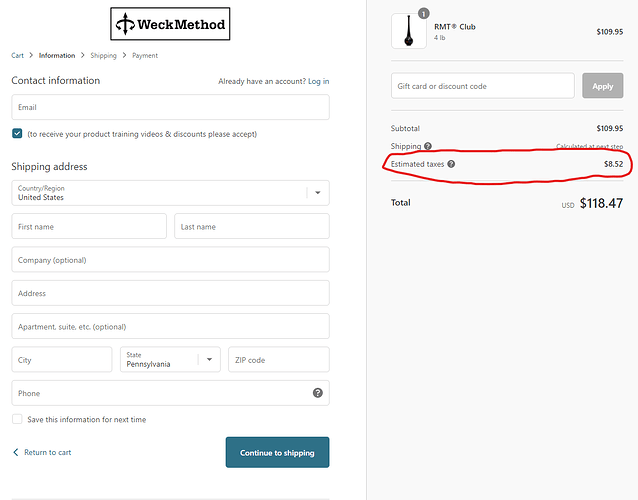Uncheck the product training videos checkbox

click(17, 133)
